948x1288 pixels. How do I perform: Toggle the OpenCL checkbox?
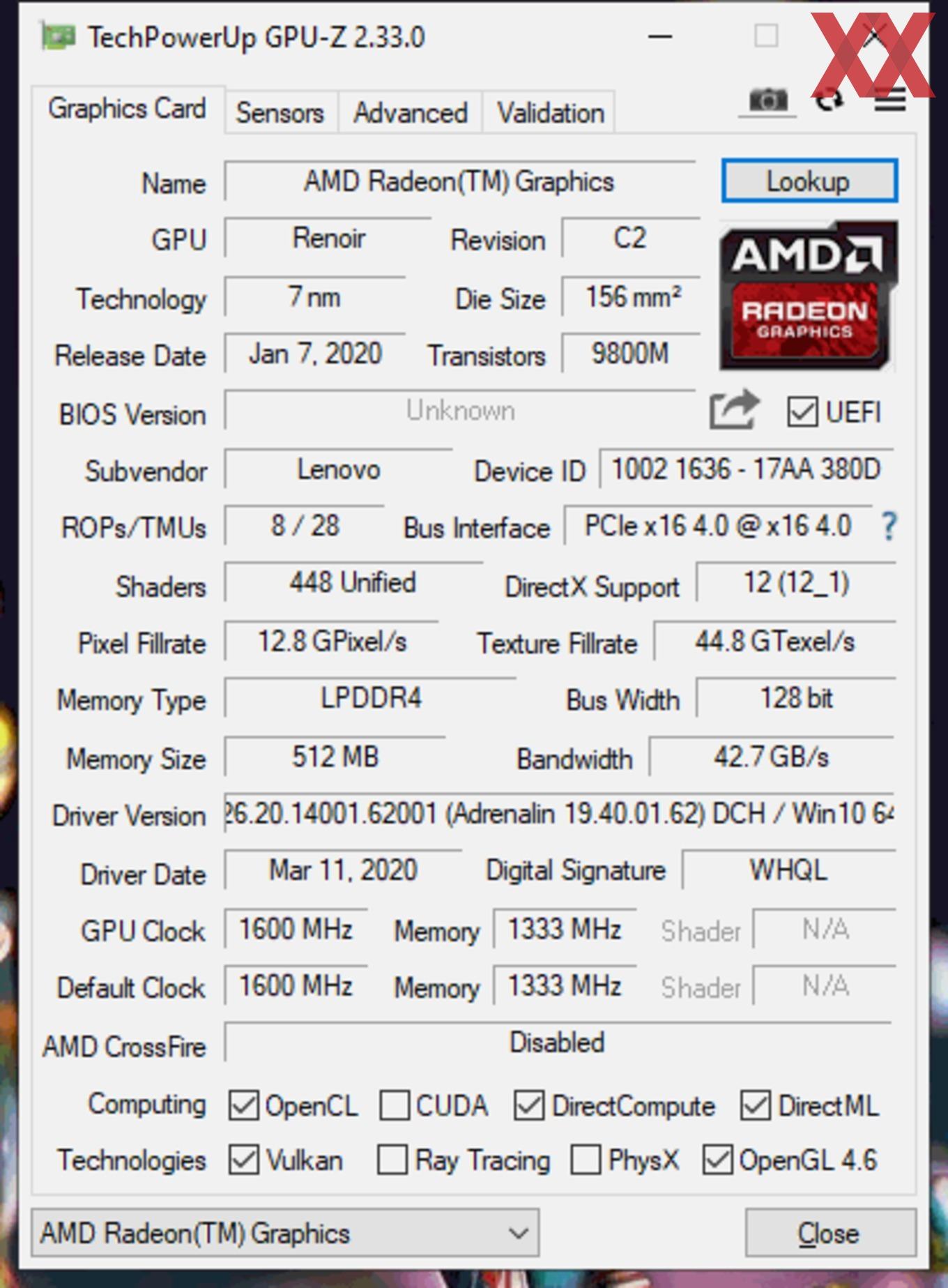(x=244, y=1106)
